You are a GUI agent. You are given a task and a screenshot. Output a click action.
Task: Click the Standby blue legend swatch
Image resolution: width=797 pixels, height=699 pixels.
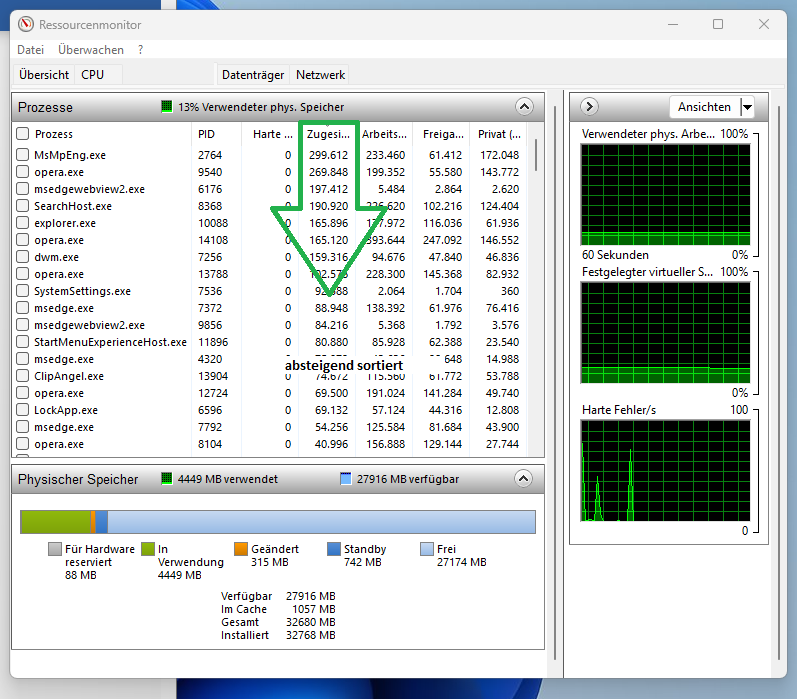coord(334,549)
